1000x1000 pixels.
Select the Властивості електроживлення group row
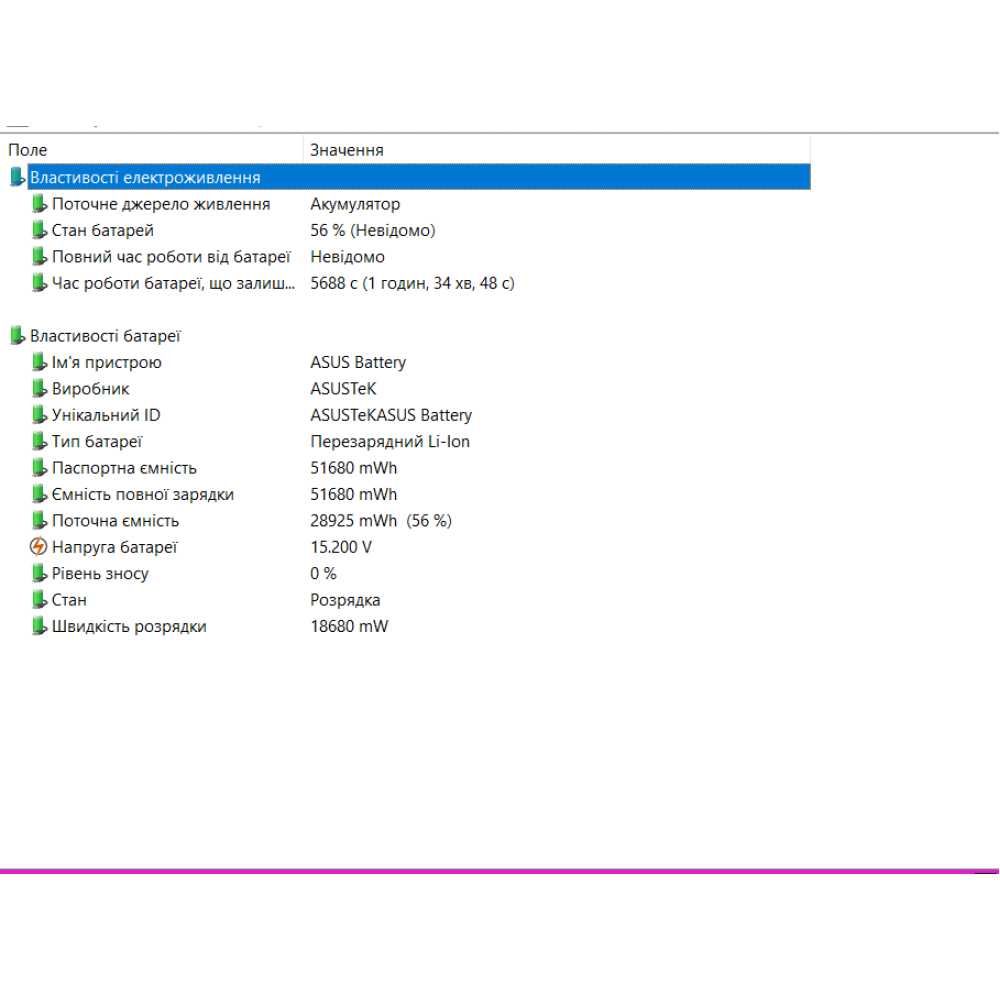pyautogui.click(x=145, y=177)
